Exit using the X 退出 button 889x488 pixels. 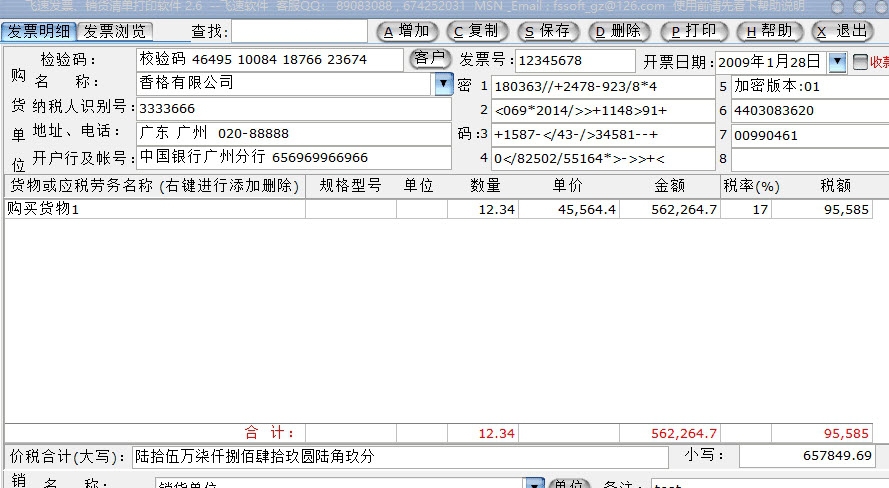[x=843, y=31]
